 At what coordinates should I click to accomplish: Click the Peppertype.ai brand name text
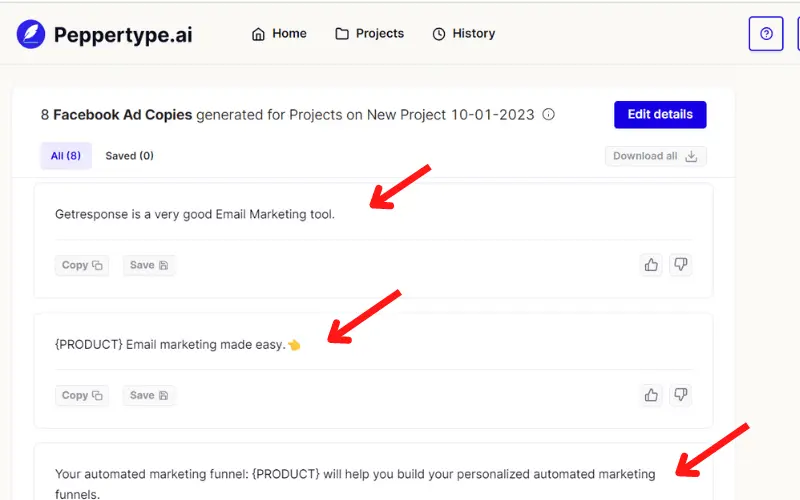(x=123, y=35)
